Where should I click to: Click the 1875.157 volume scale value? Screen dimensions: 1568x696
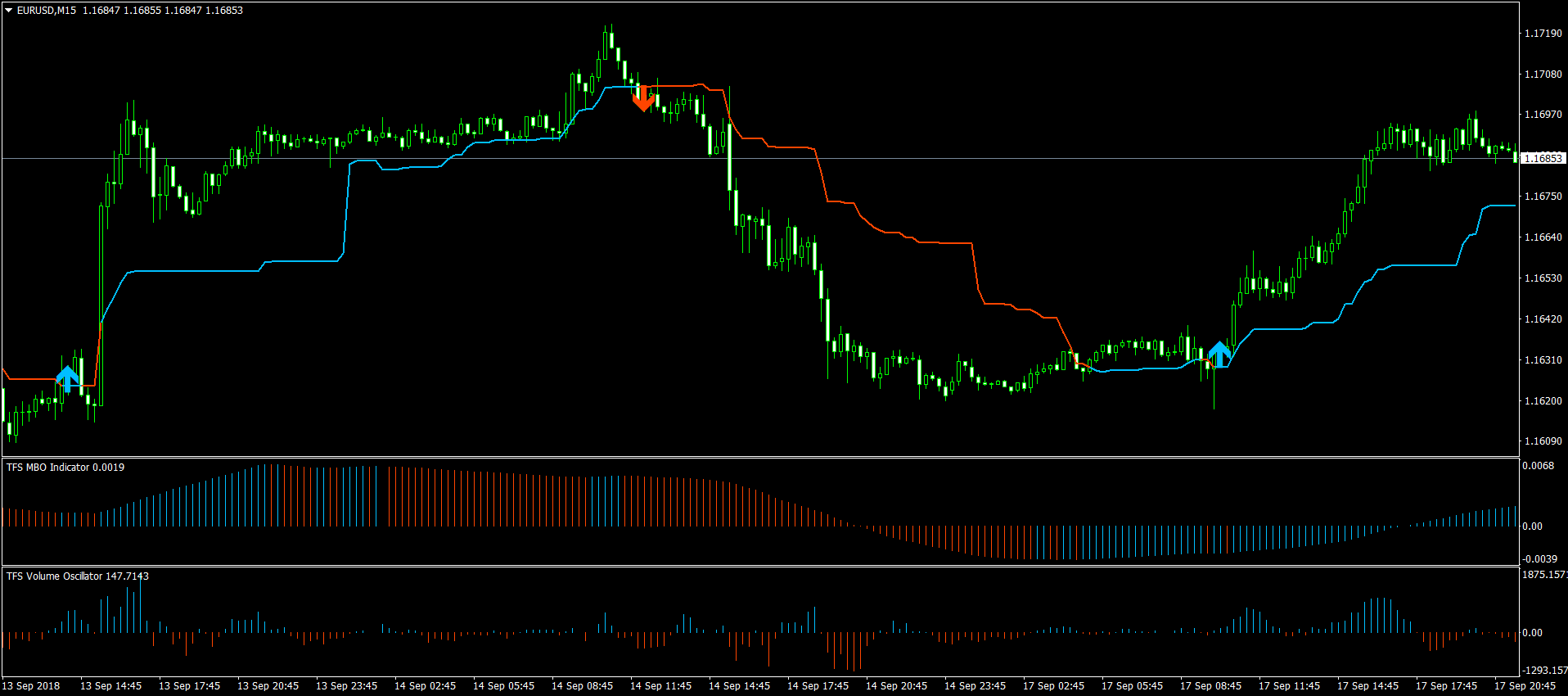[x=1543, y=575]
